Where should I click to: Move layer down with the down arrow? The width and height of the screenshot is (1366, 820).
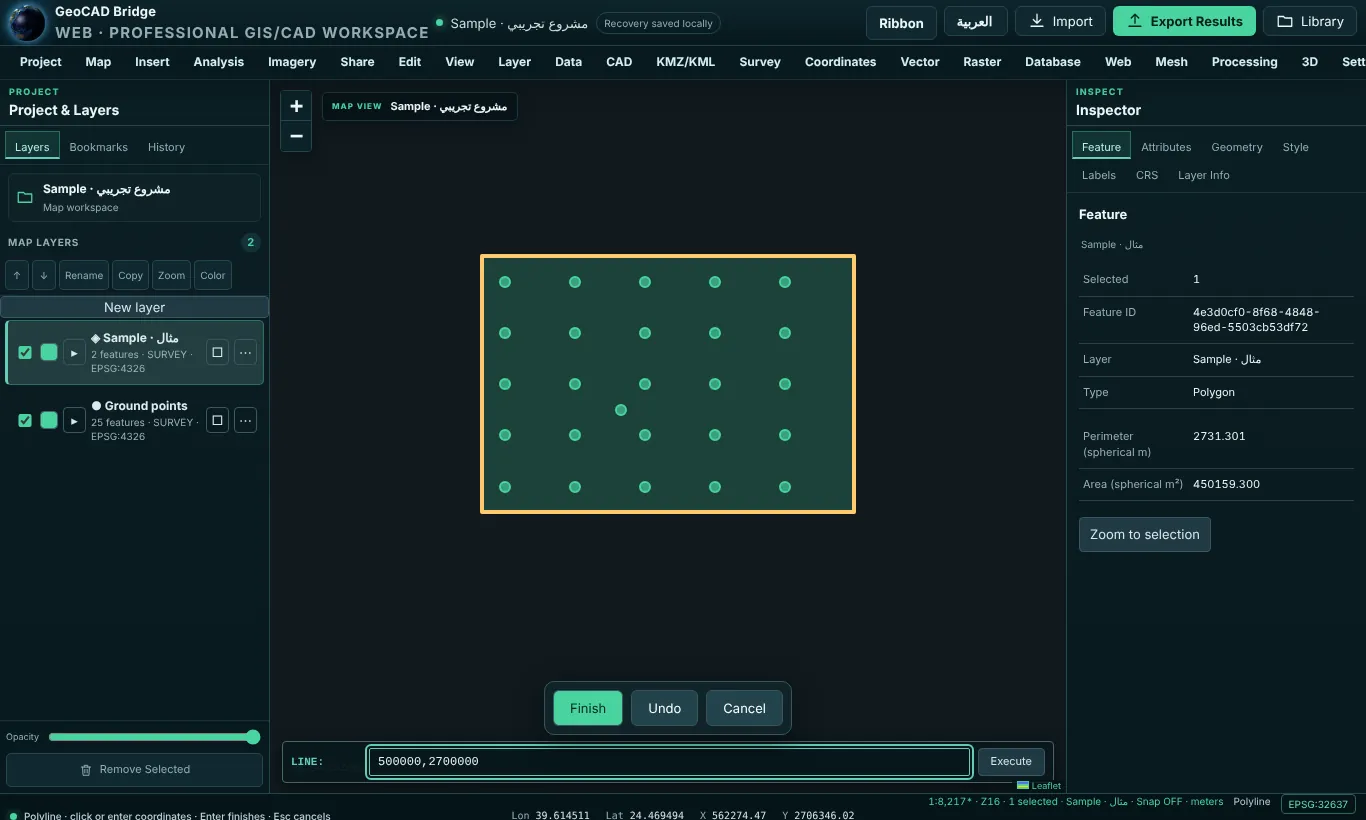click(x=44, y=275)
